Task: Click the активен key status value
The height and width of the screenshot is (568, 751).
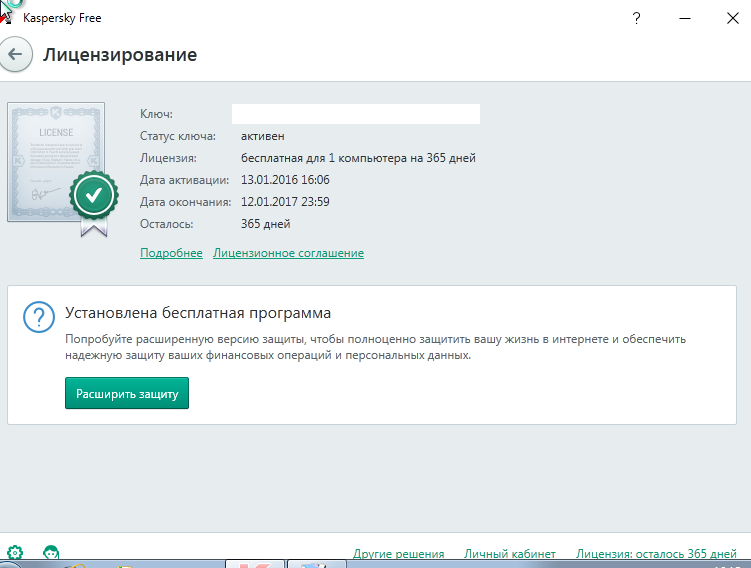Action: pos(262,136)
